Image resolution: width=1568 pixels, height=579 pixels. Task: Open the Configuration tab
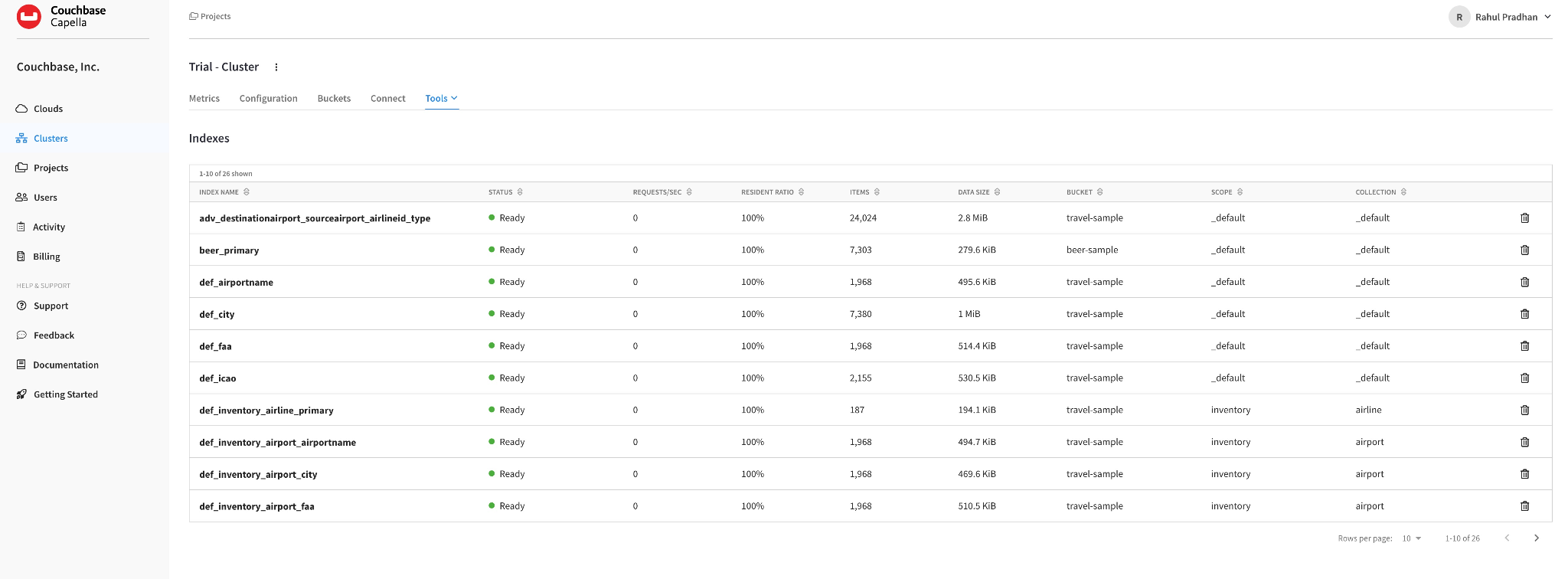[268, 99]
